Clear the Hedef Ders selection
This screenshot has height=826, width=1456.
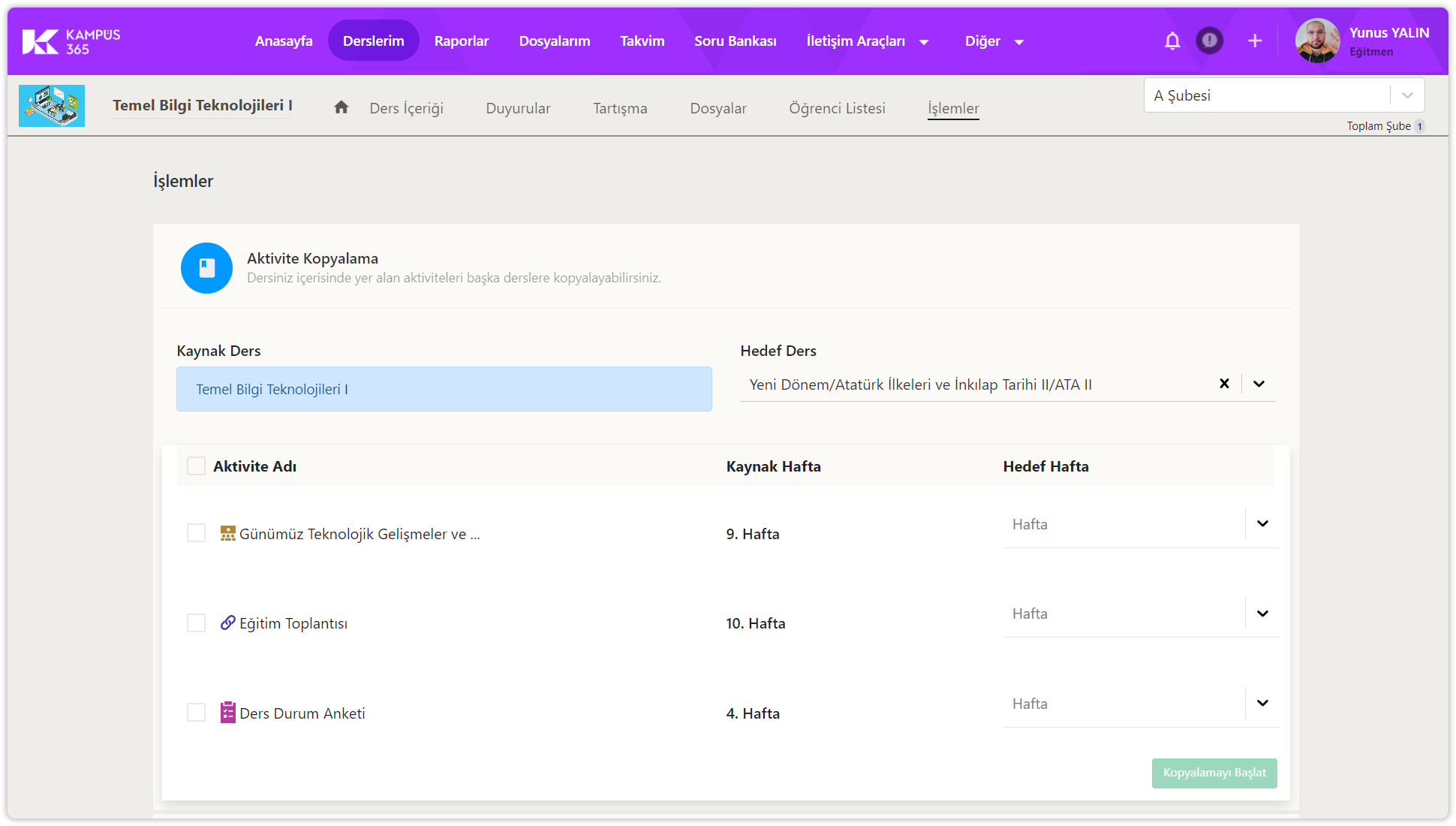pos(1224,384)
